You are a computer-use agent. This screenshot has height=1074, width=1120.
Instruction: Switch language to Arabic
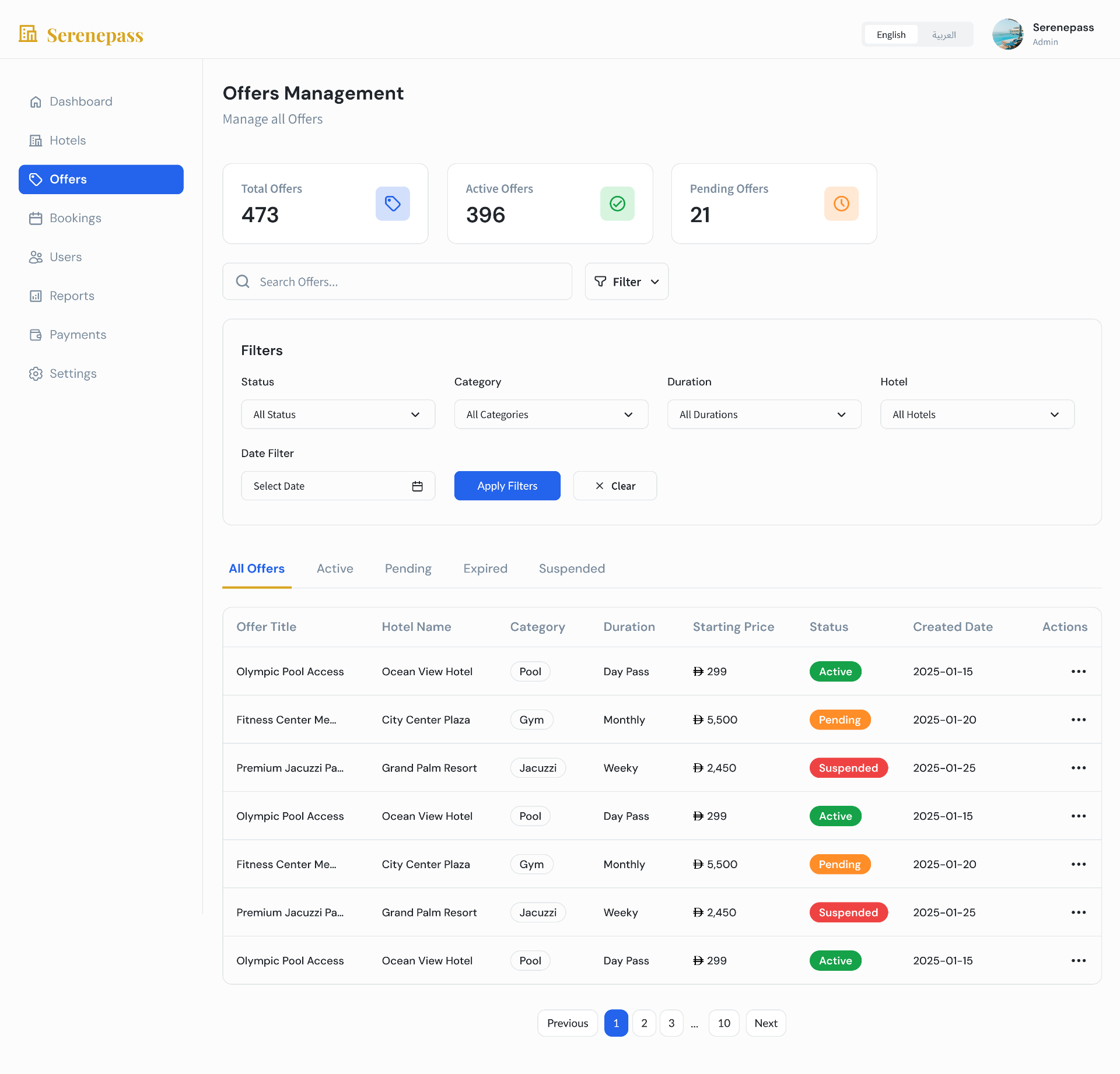944,34
